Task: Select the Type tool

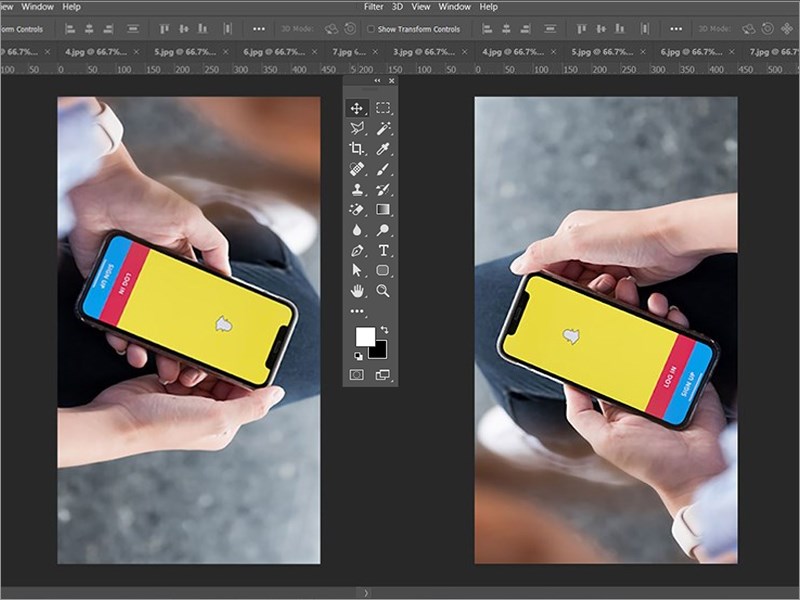Action: click(x=383, y=251)
